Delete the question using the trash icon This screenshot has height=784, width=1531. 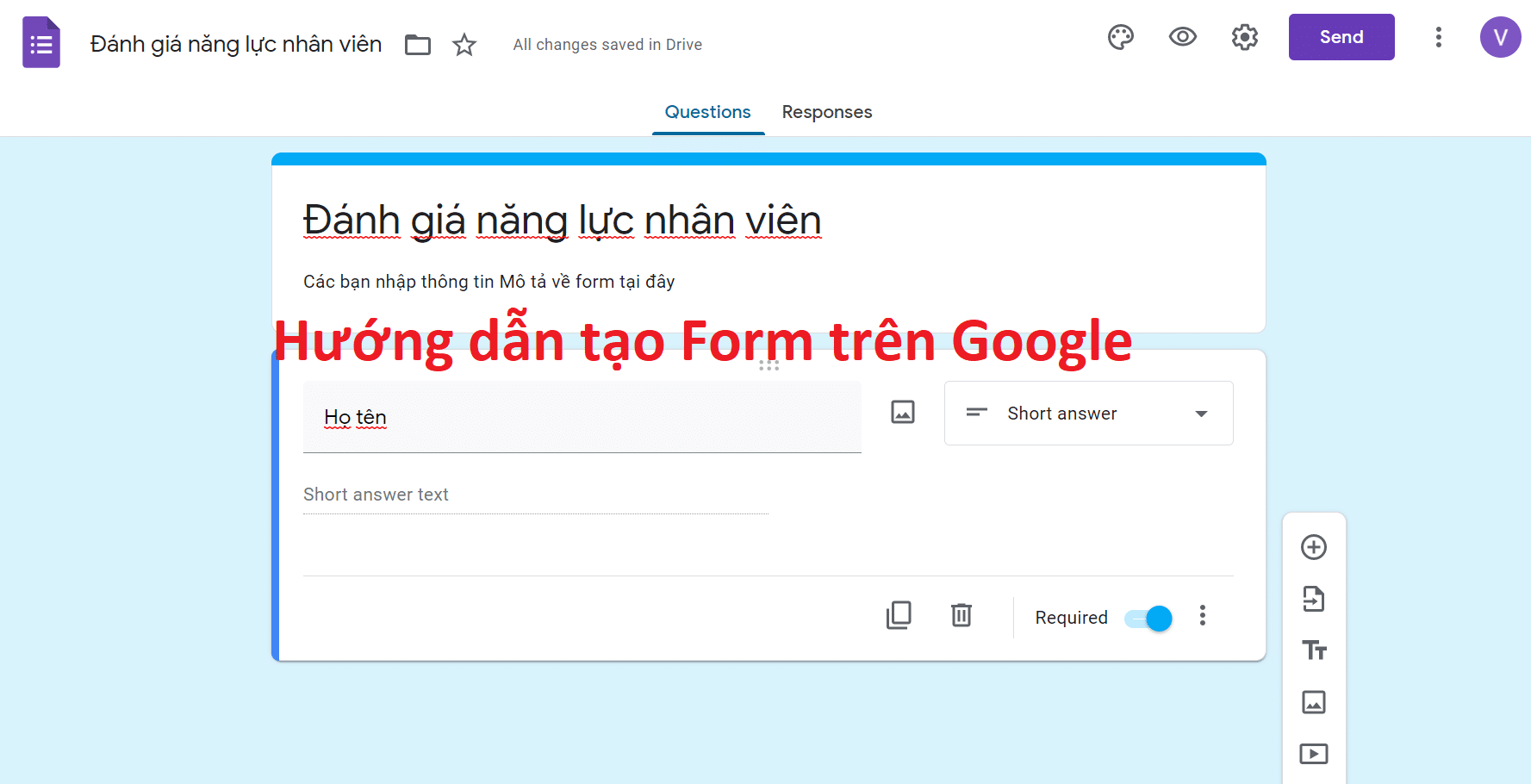962,615
